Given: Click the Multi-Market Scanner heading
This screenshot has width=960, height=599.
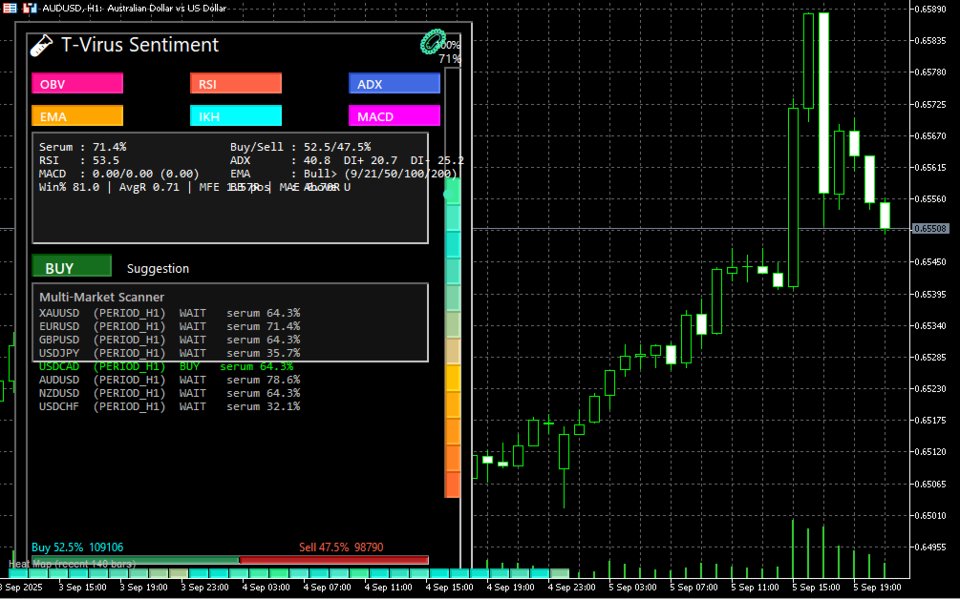Looking at the screenshot, I should pyautogui.click(x=102, y=297).
